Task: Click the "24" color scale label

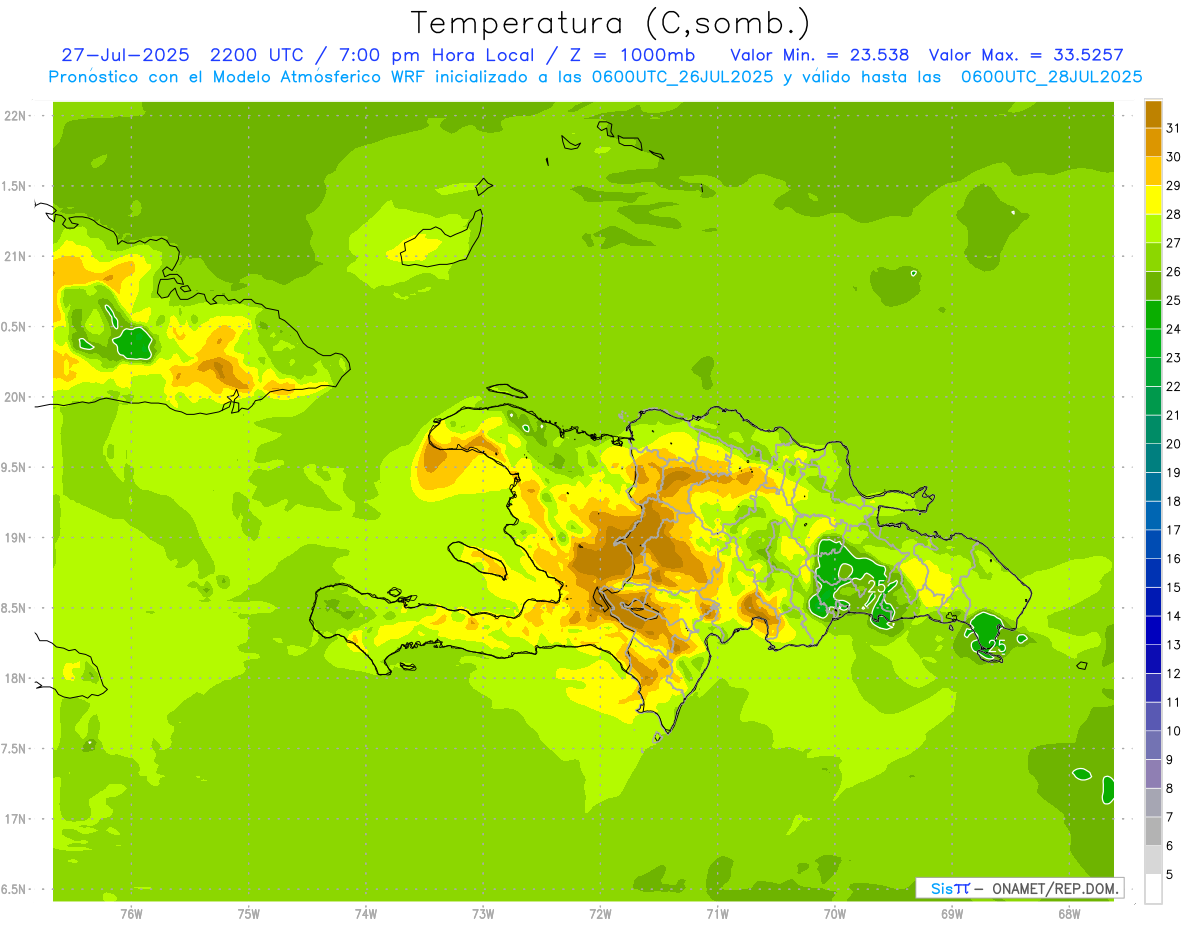Action: point(1173,329)
